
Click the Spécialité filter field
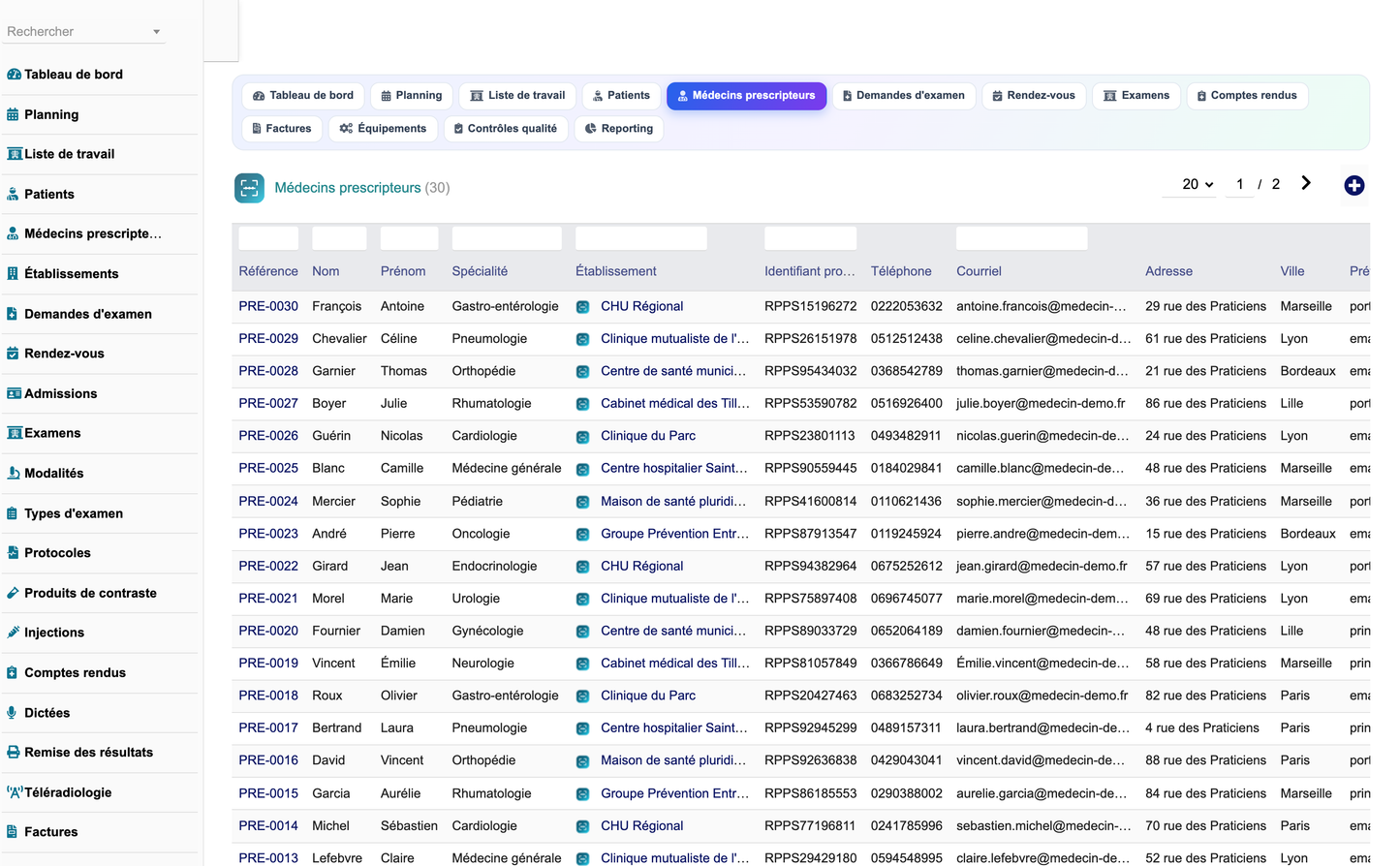507,238
